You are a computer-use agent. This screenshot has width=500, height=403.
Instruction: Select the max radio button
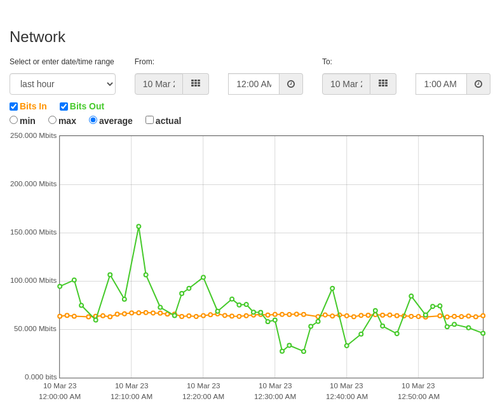tap(52, 120)
